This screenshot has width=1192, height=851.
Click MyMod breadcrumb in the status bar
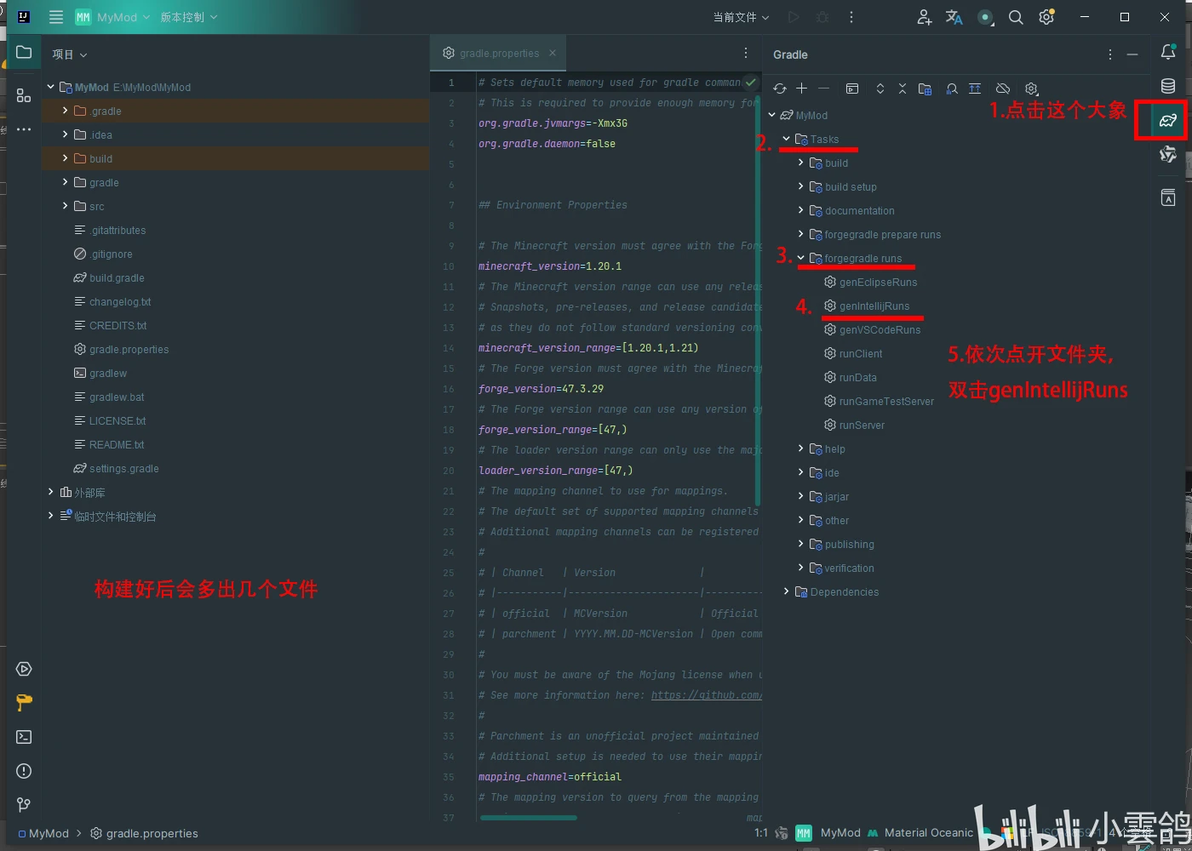tap(43, 833)
